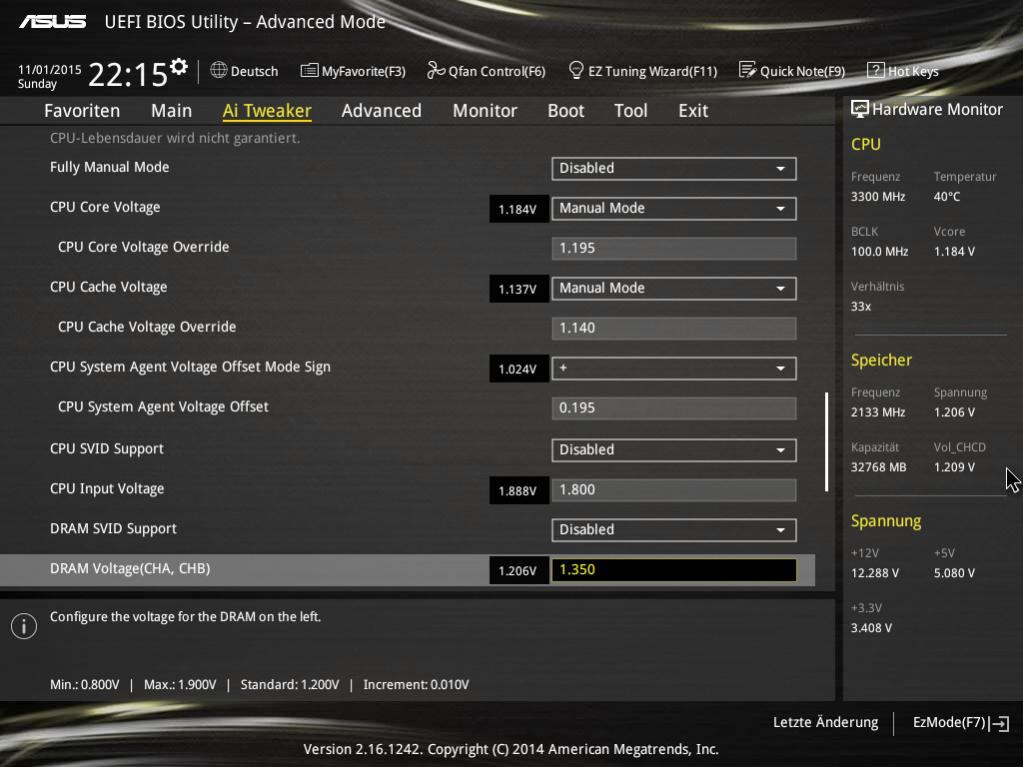Click the Qfan Control fan icon
This screenshot has width=1023, height=767.
click(435, 70)
